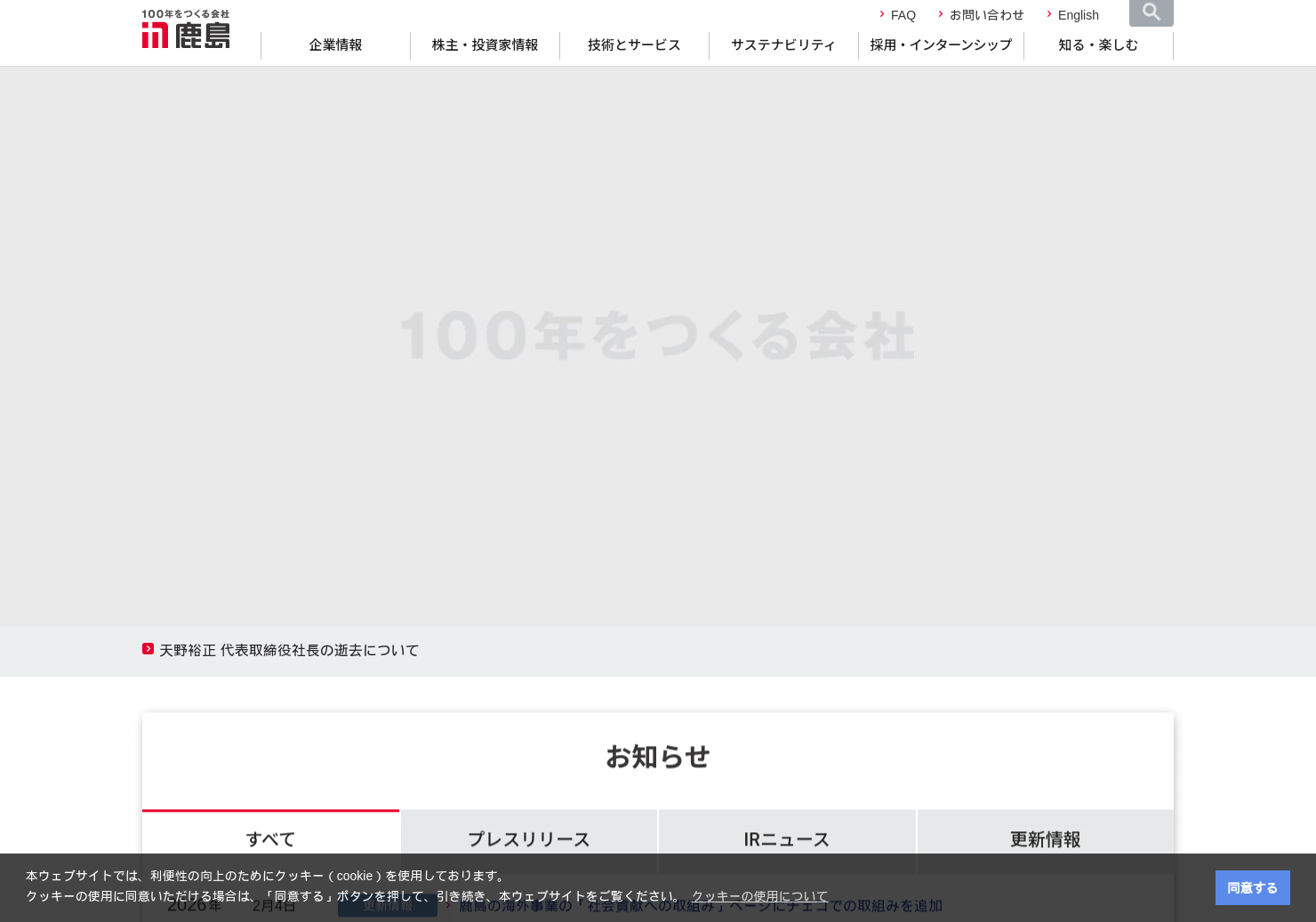This screenshot has width=1316, height=922.
Task: Open the search magnifier icon
Action: tap(1151, 12)
